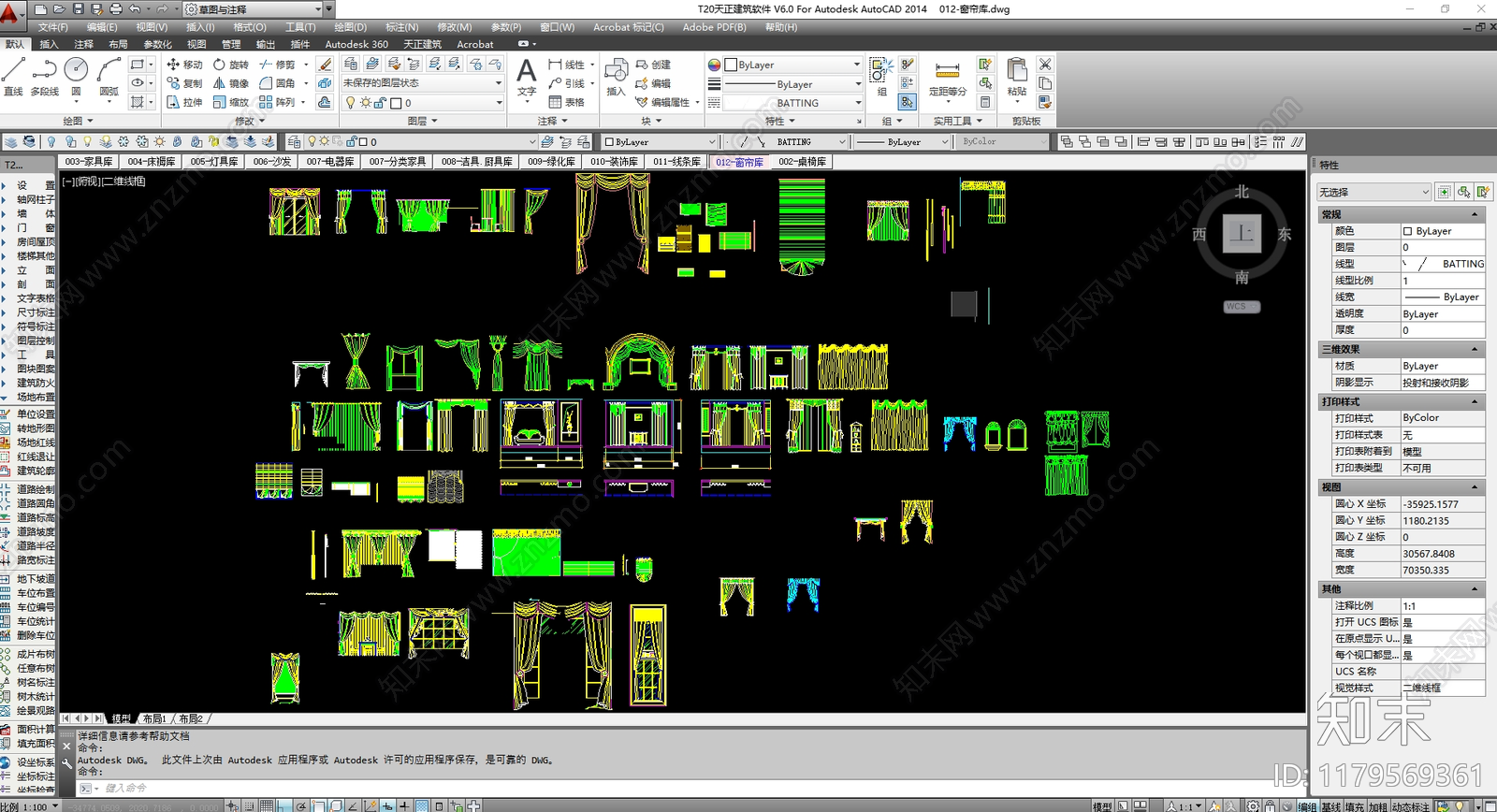This screenshot has width=1497, height=812.
Task: Click the Scale (缩放) tool
Action: tap(230, 102)
